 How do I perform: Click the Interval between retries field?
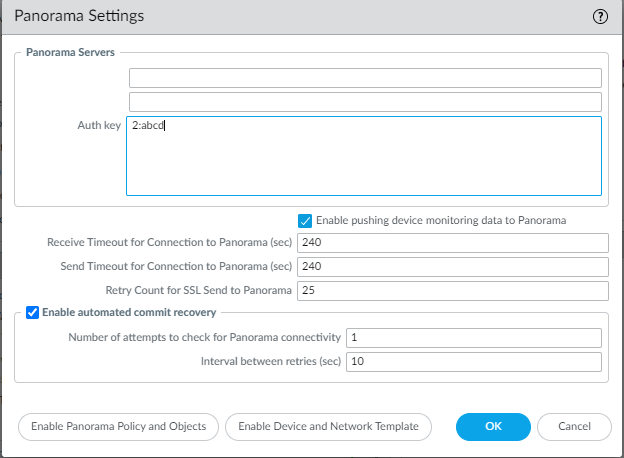(x=473, y=361)
